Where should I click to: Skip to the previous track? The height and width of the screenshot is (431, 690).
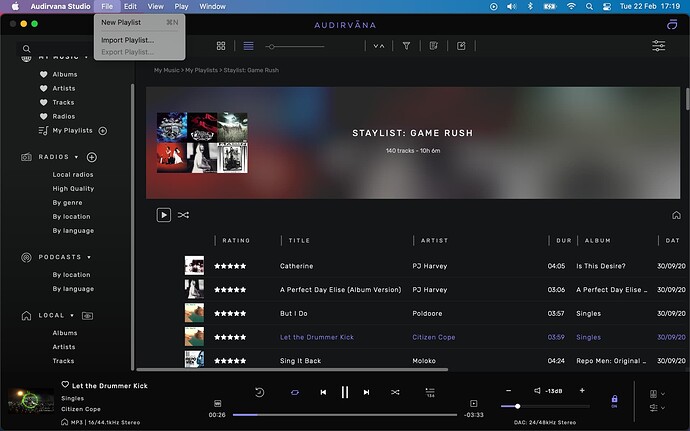click(323, 392)
